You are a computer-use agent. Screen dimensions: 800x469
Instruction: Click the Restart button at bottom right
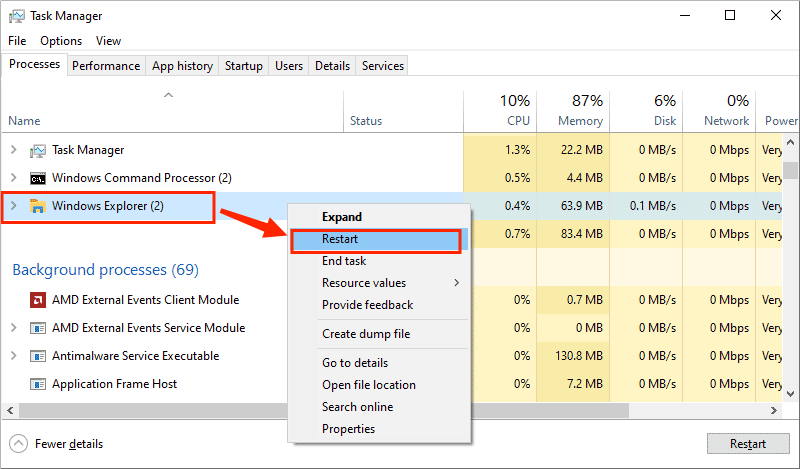point(748,443)
